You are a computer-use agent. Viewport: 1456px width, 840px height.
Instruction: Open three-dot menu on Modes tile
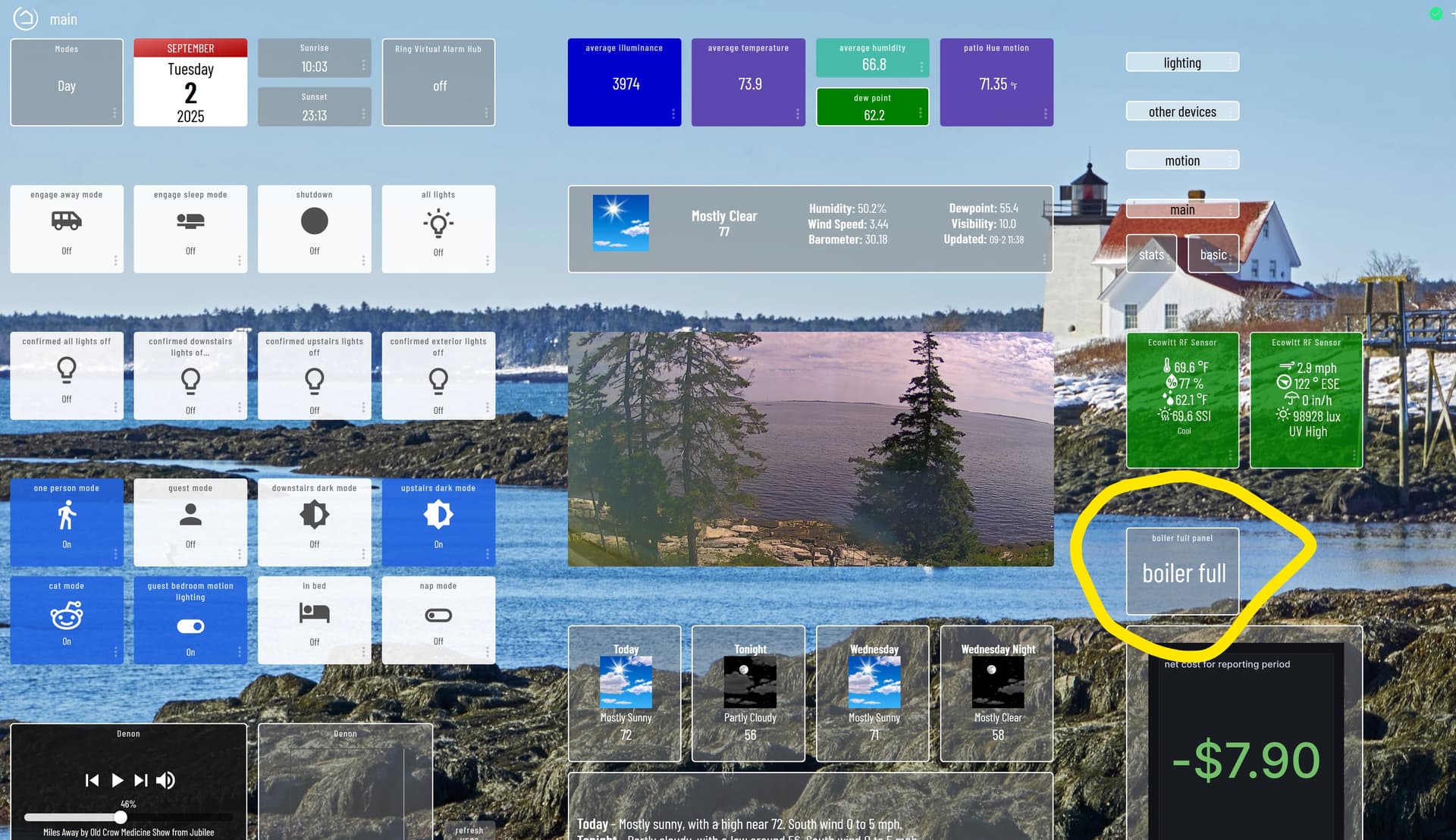(115, 113)
